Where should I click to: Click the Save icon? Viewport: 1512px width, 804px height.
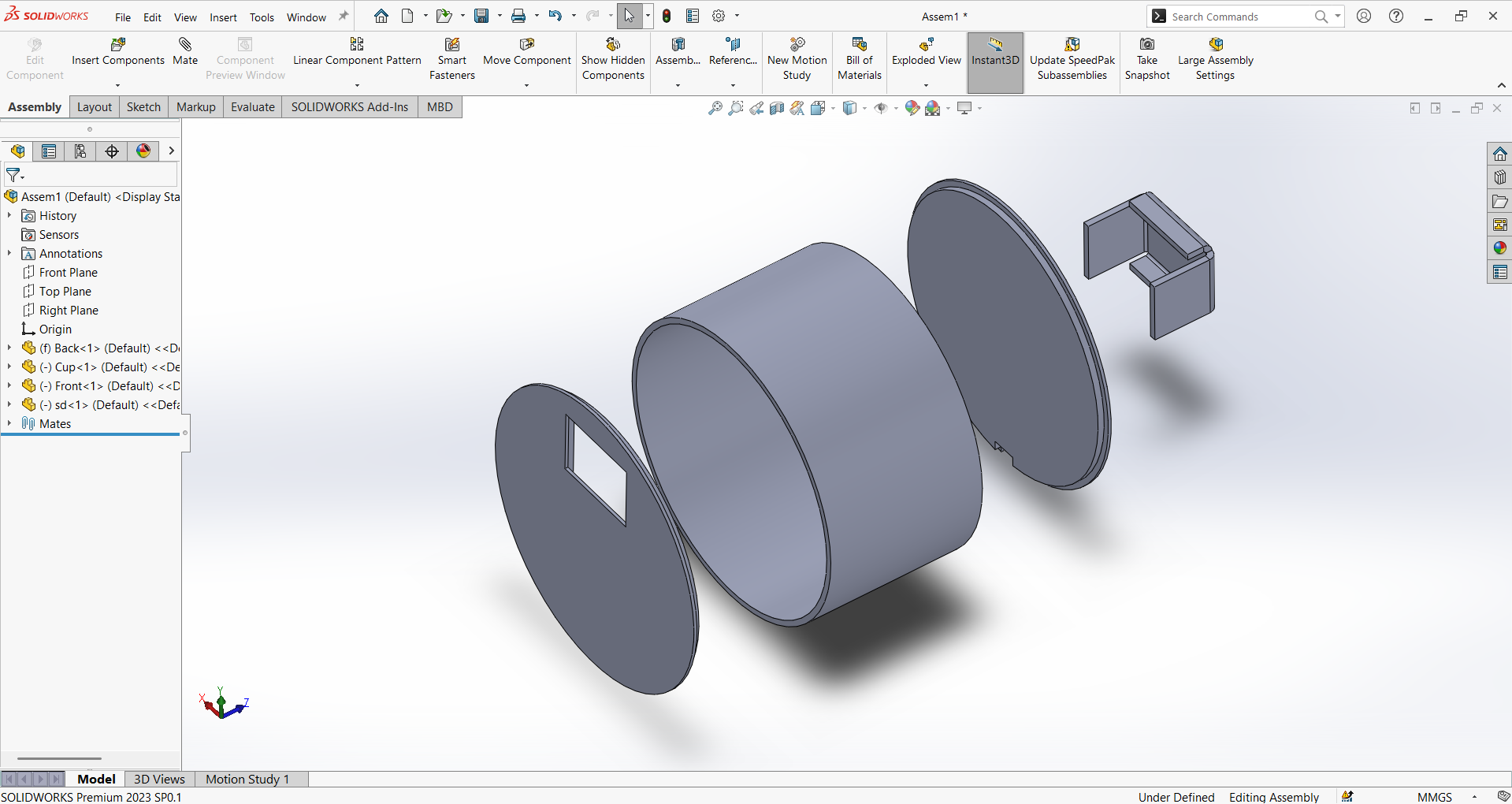[x=481, y=16]
